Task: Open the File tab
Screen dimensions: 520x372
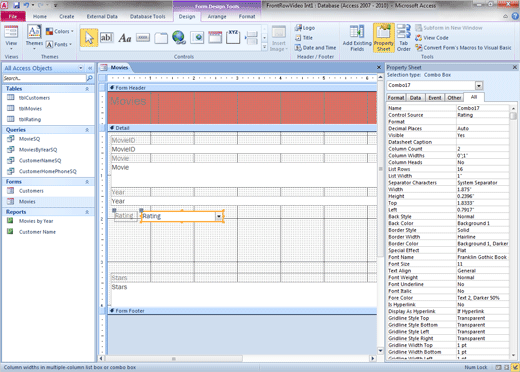Action: (x=13, y=16)
